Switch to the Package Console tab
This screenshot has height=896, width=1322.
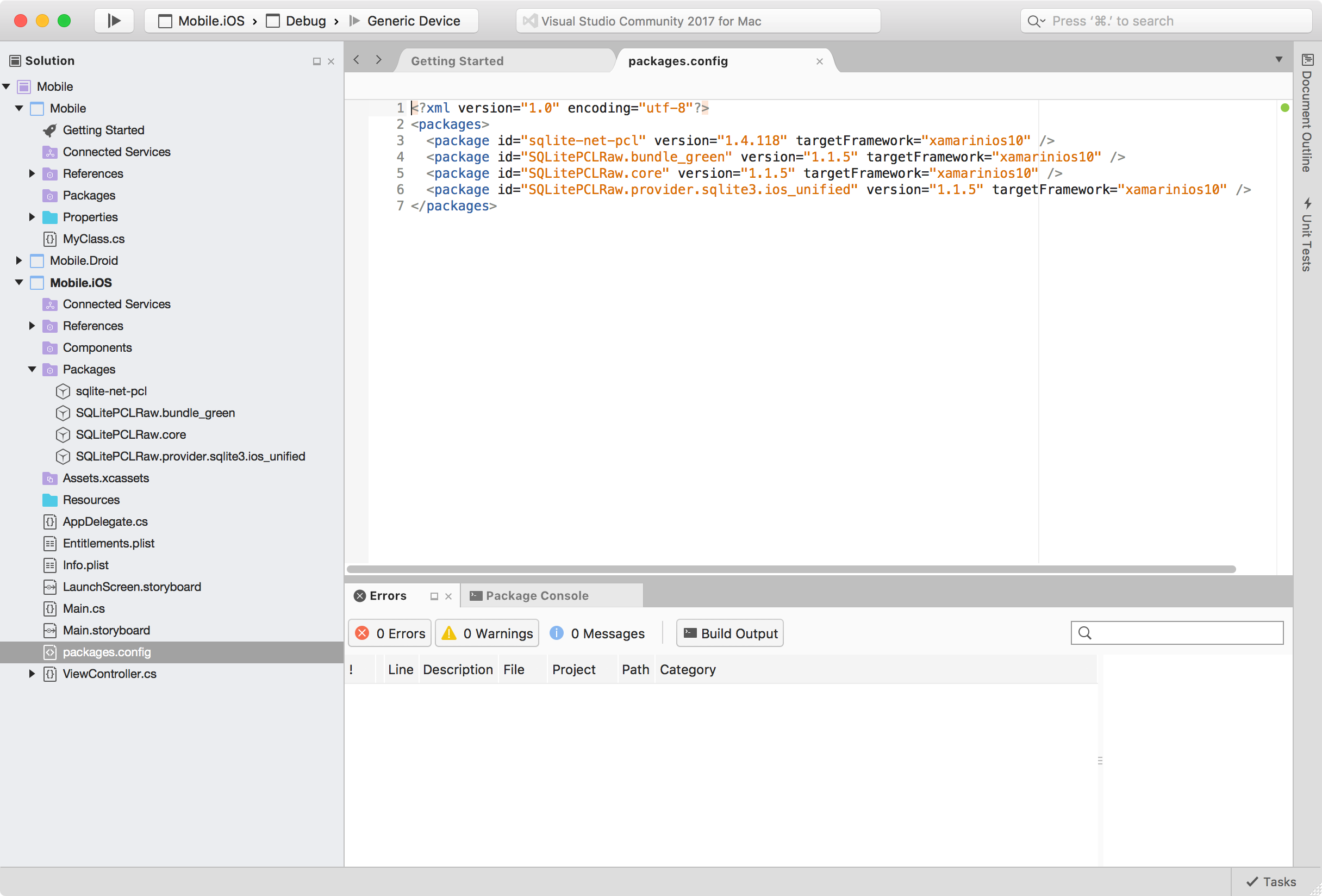click(552, 596)
